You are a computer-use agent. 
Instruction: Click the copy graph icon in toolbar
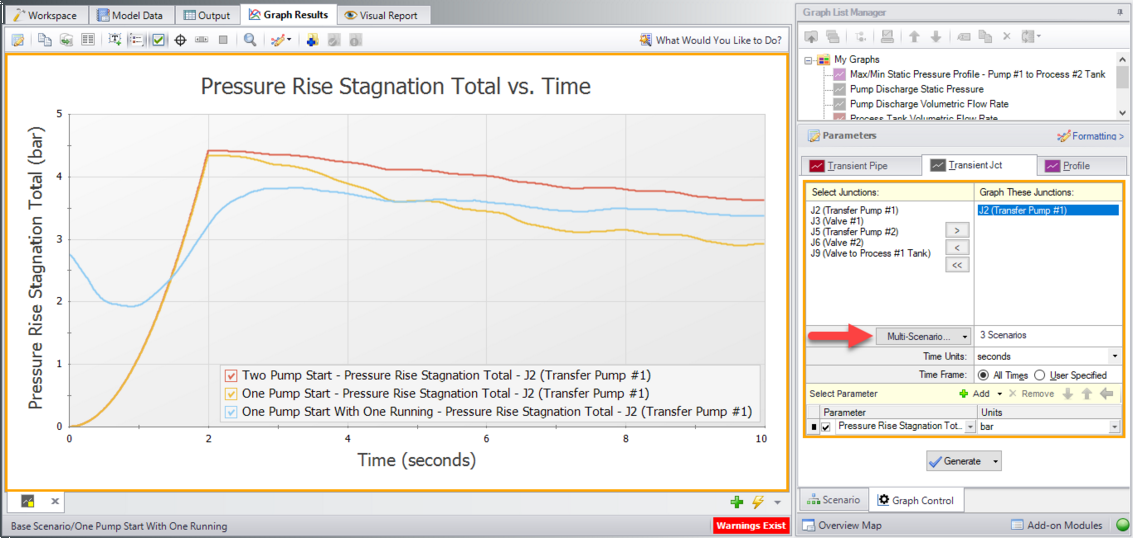coord(45,40)
